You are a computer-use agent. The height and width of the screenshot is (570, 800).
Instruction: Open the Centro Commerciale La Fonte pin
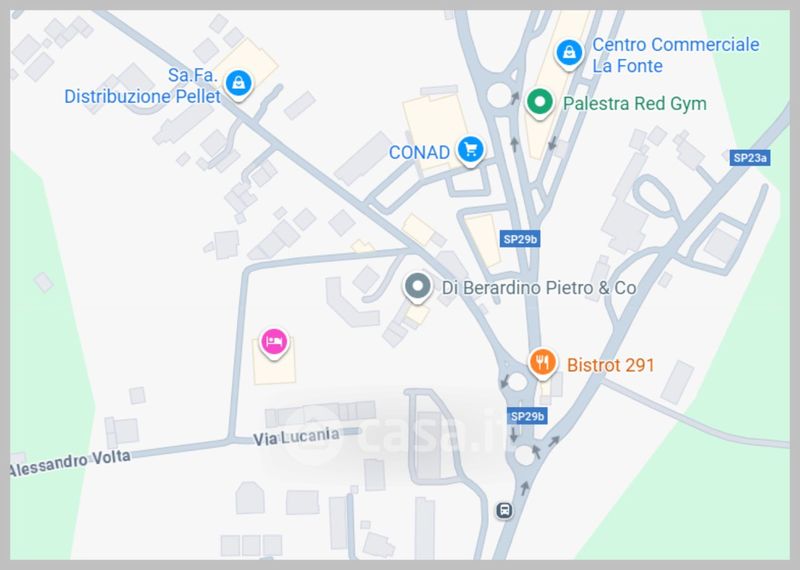[x=569, y=54]
